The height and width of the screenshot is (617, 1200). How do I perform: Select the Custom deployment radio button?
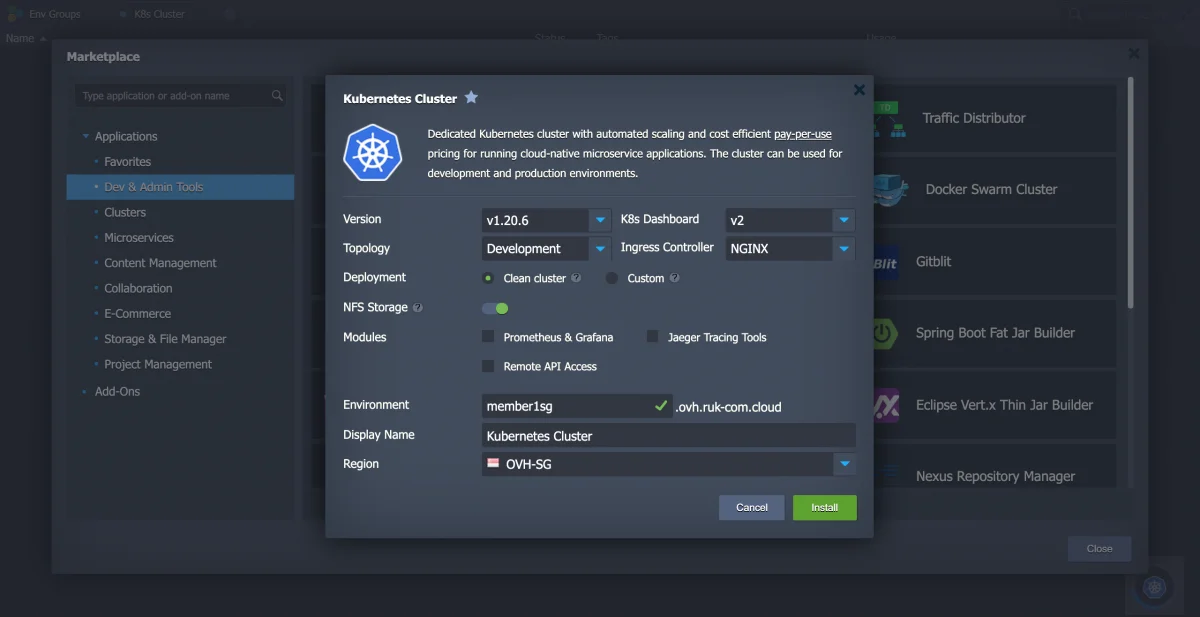[x=612, y=278]
